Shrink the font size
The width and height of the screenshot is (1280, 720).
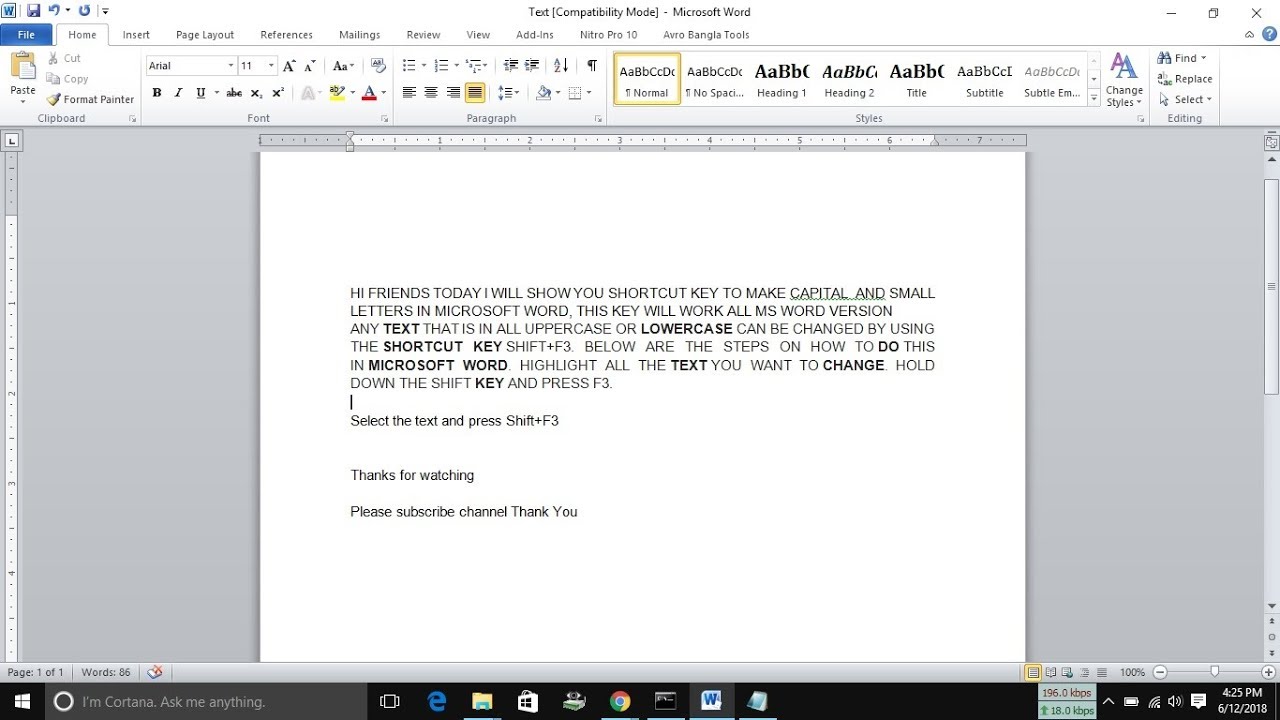[x=310, y=66]
